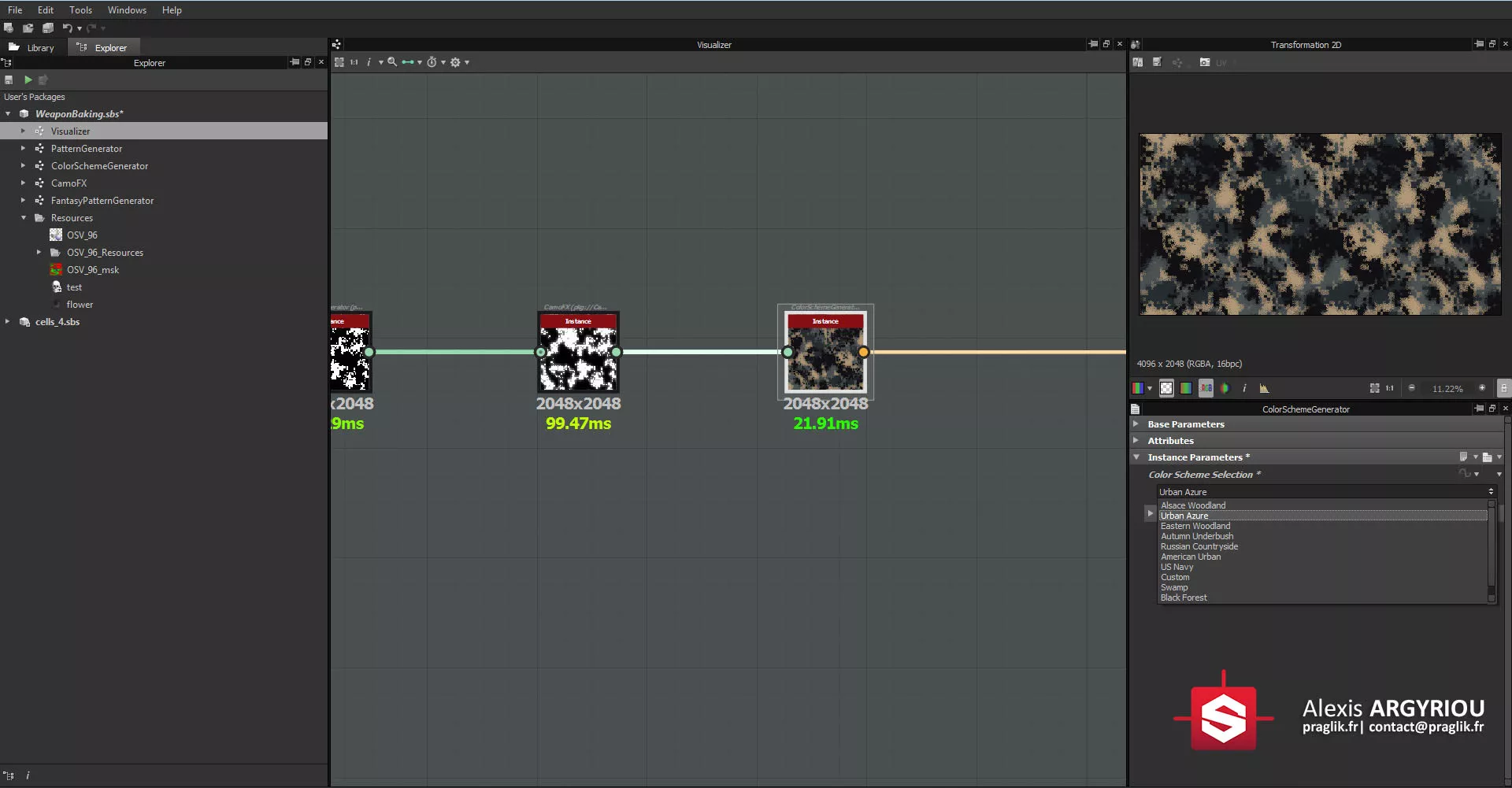Open the Urban Azure color scheme dropdown

click(x=1325, y=492)
